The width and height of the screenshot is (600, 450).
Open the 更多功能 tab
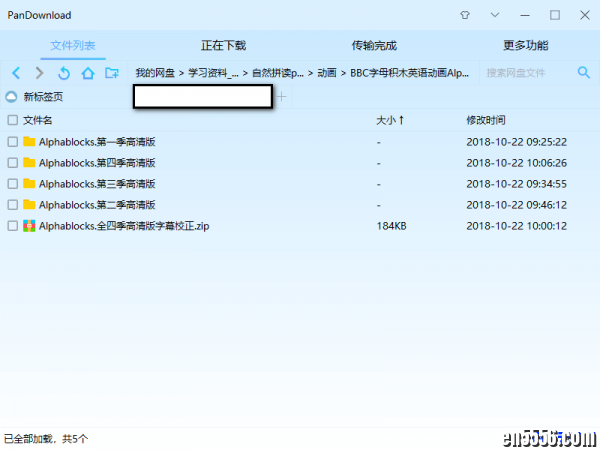tap(525, 46)
